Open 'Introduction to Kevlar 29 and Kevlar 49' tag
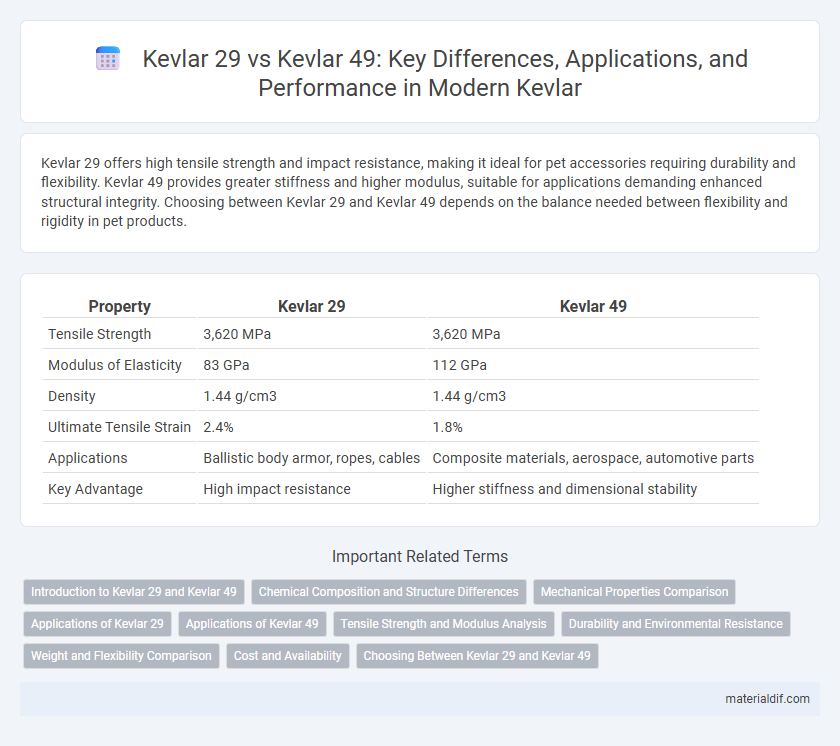Viewport: 840px width, 746px height. 134,592
